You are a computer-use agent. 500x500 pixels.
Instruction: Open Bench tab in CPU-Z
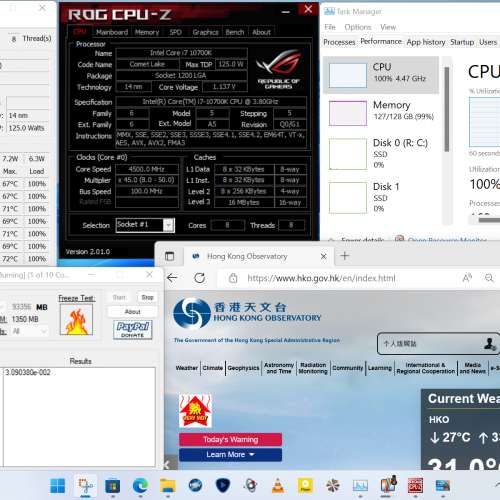tap(235, 32)
